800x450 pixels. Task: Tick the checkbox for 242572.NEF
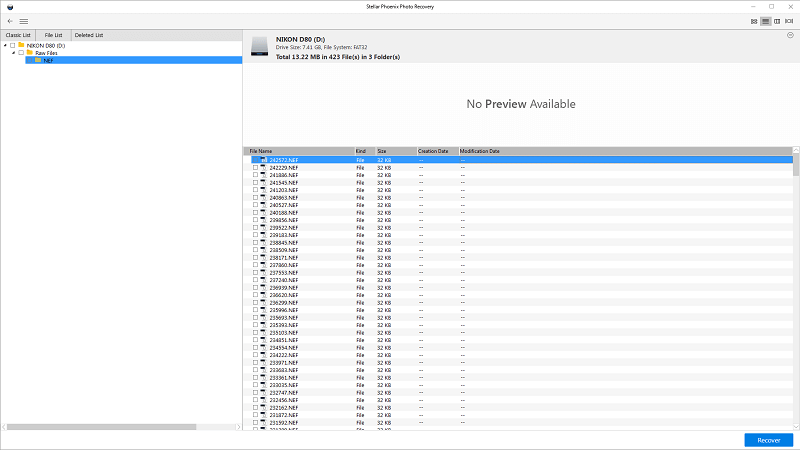(x=256, y=160)
